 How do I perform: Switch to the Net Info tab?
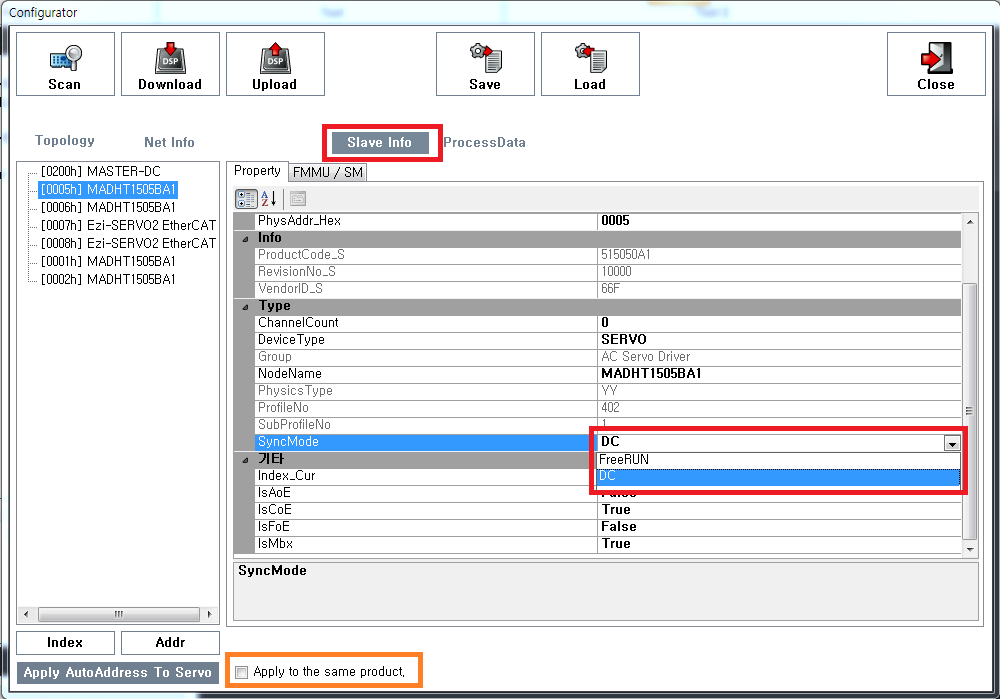[x=169, y=142]
